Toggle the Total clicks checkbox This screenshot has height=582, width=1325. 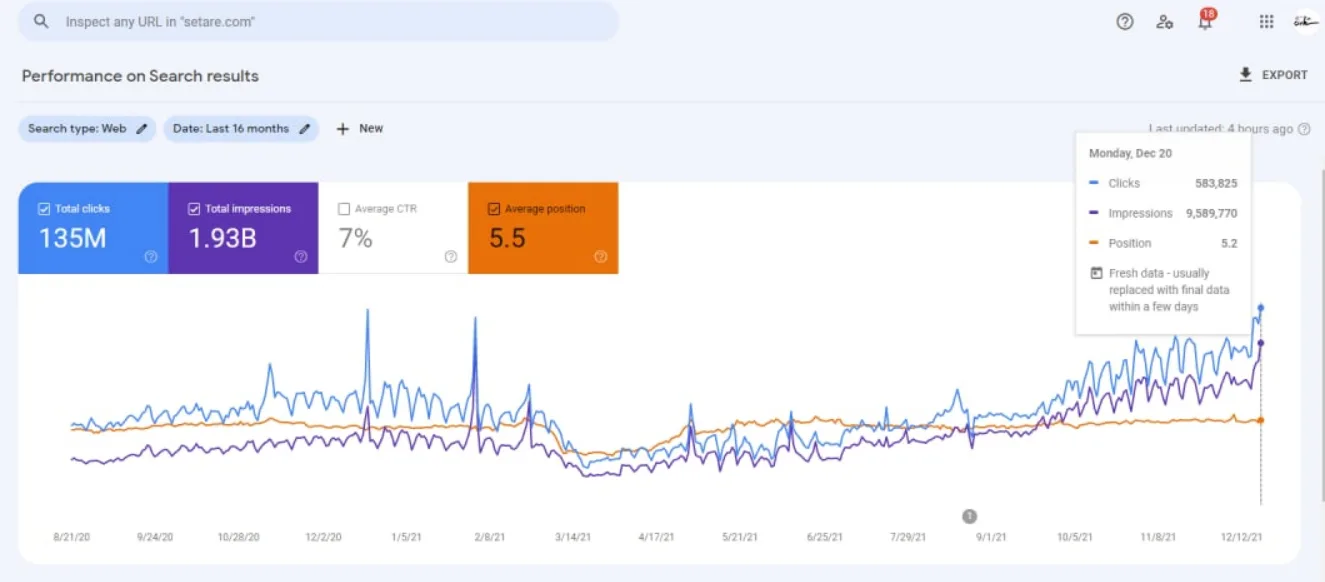tap(43, 209)
